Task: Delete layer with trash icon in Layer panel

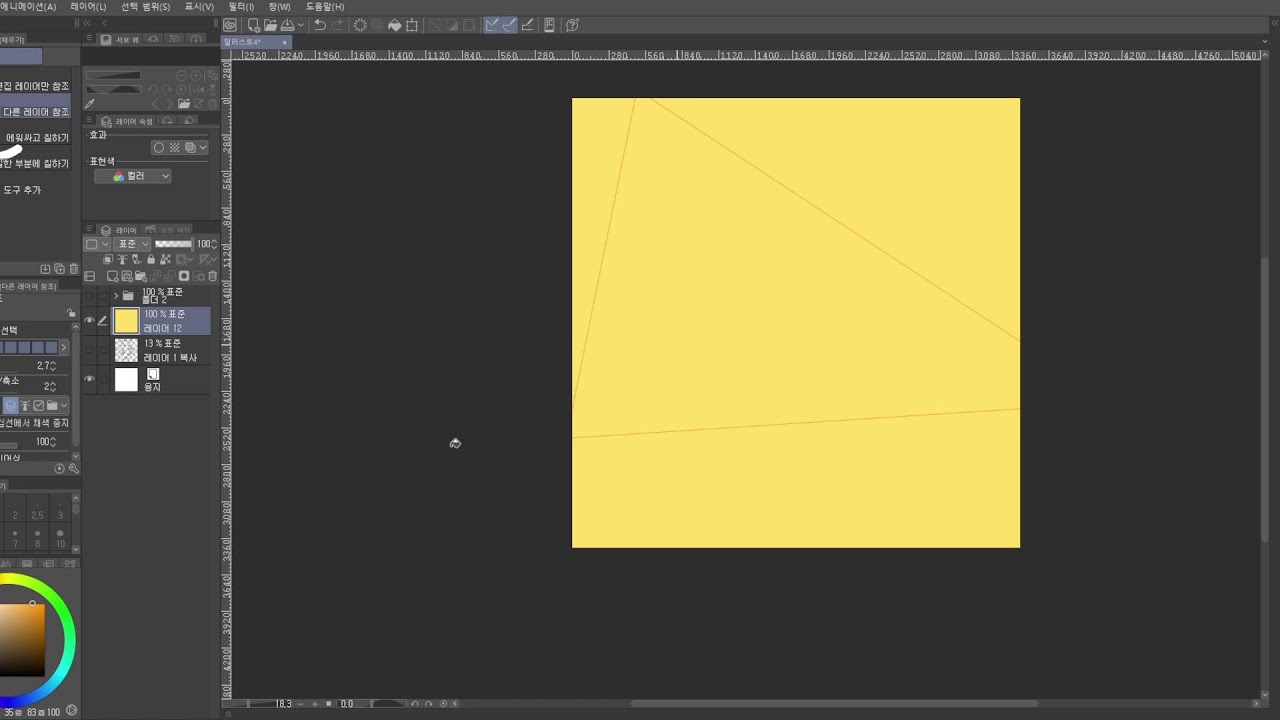Action: (x=212, y=276)
